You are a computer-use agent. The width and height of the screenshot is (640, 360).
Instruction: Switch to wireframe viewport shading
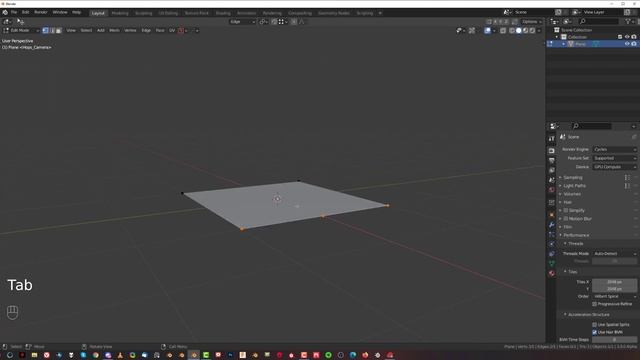pyautogui.click(x=512, y=30)
